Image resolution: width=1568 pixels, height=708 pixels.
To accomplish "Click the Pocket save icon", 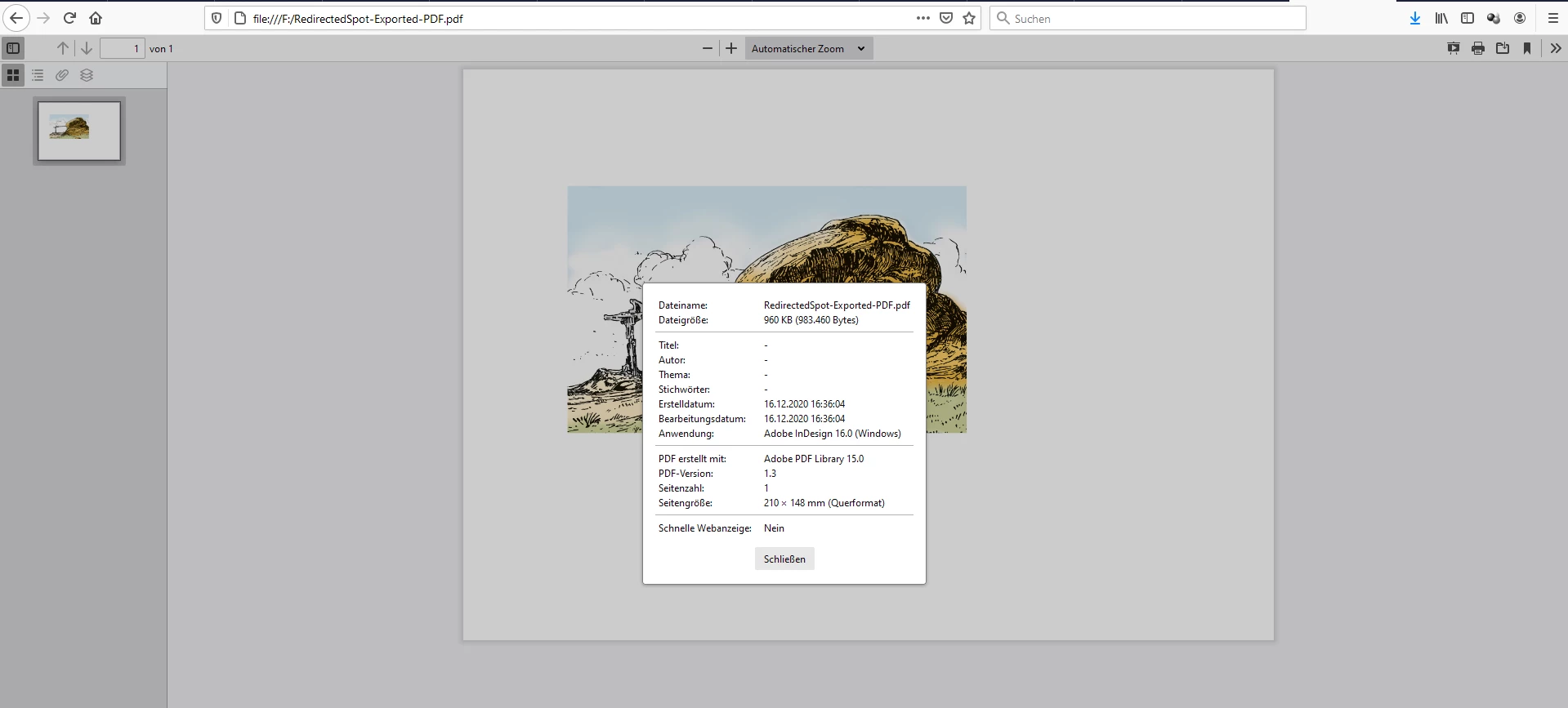I will tap(946, 18).
